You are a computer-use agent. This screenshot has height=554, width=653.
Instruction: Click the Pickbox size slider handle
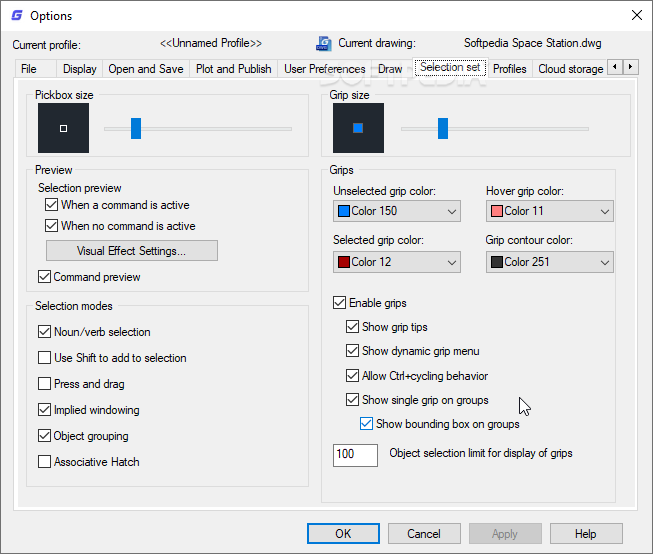[x=136, y=128]
